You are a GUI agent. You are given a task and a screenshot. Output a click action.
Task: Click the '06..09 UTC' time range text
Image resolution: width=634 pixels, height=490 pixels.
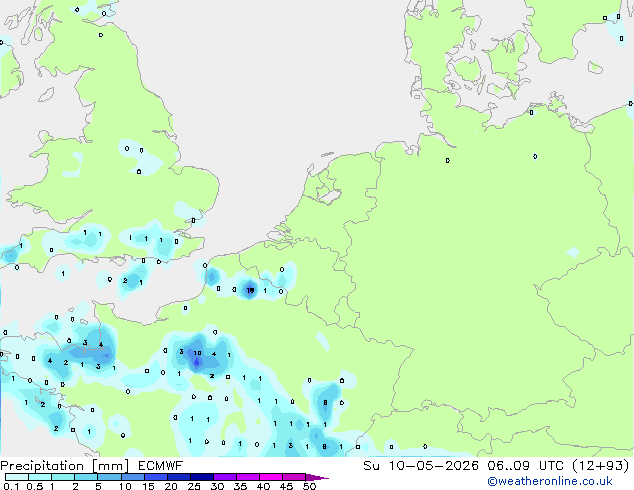click(x=526, y=466)
